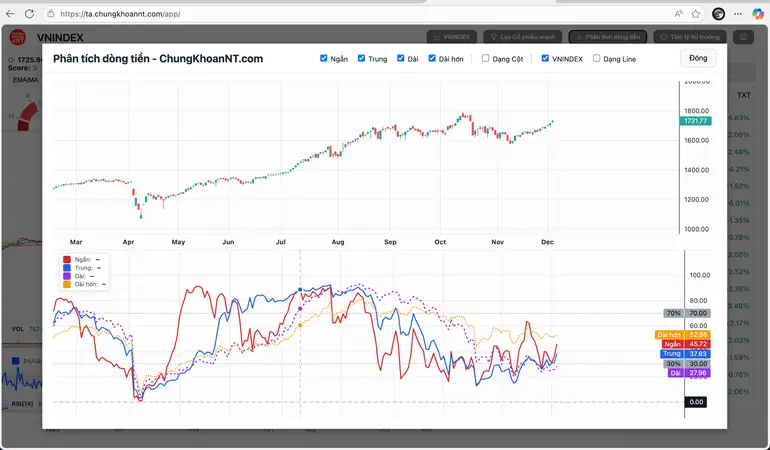The height and width of the screenshot is (450, 770).
Task: Toggle the Trung checkbox
Action: click(x=361, y=58)
